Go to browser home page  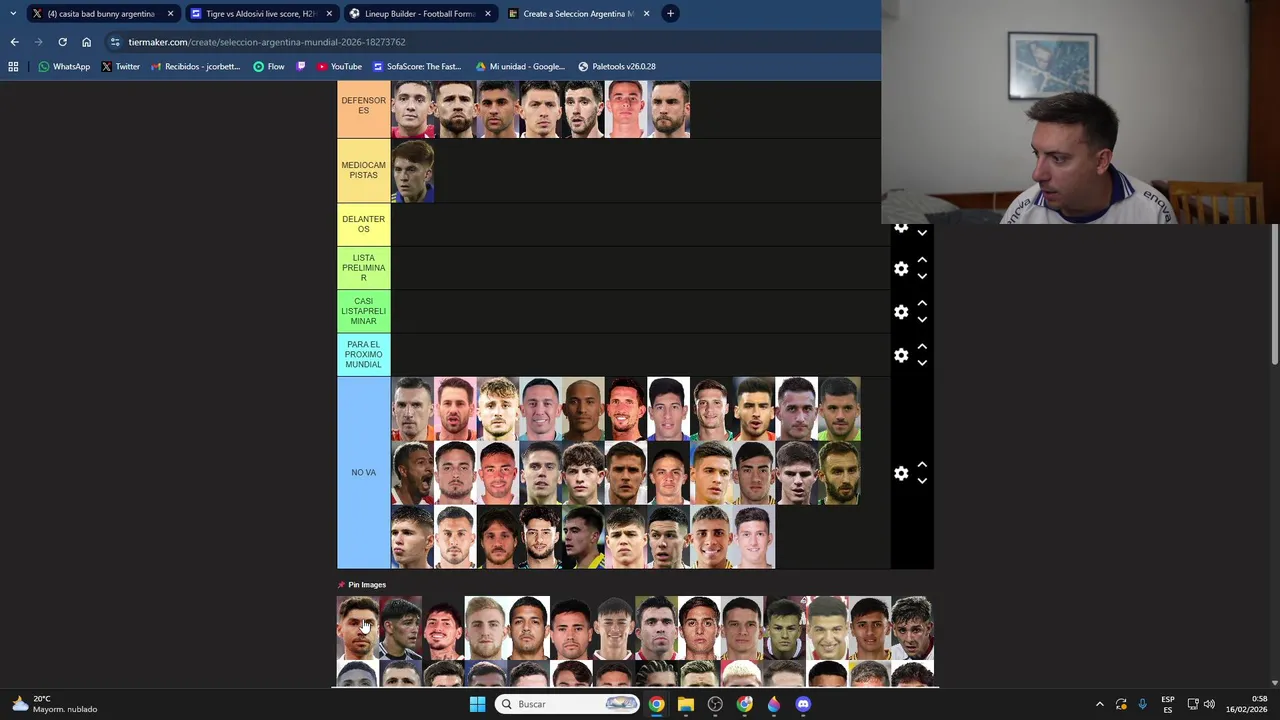(86, 42)
